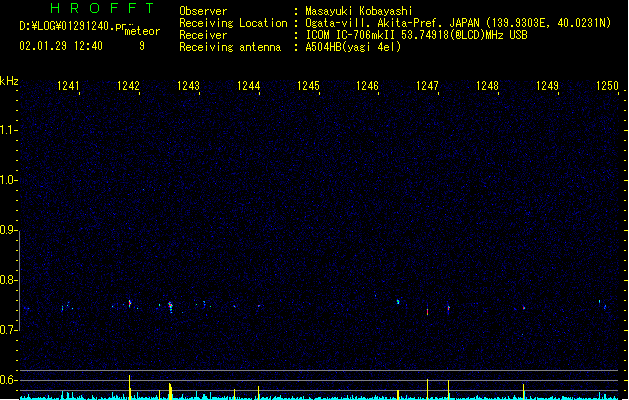Screen dimensions: 629x400
Task: Click the 1.1 frequency axis label
Action: [8, 130]
